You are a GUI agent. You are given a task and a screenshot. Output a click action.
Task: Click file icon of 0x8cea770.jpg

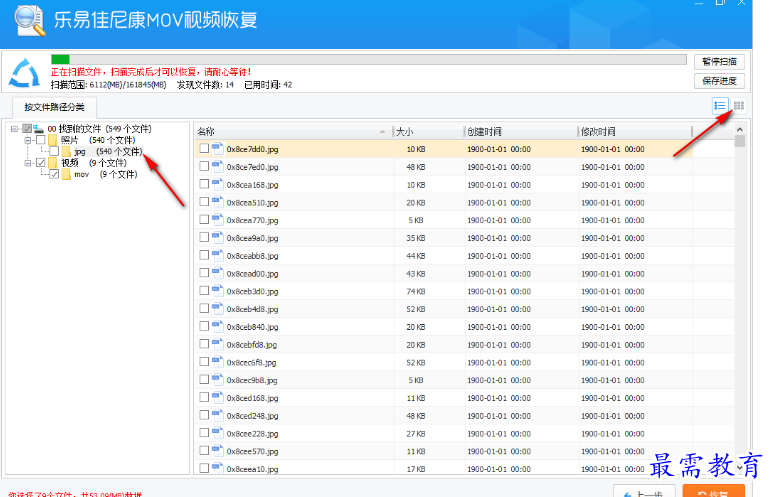(217, 220)
